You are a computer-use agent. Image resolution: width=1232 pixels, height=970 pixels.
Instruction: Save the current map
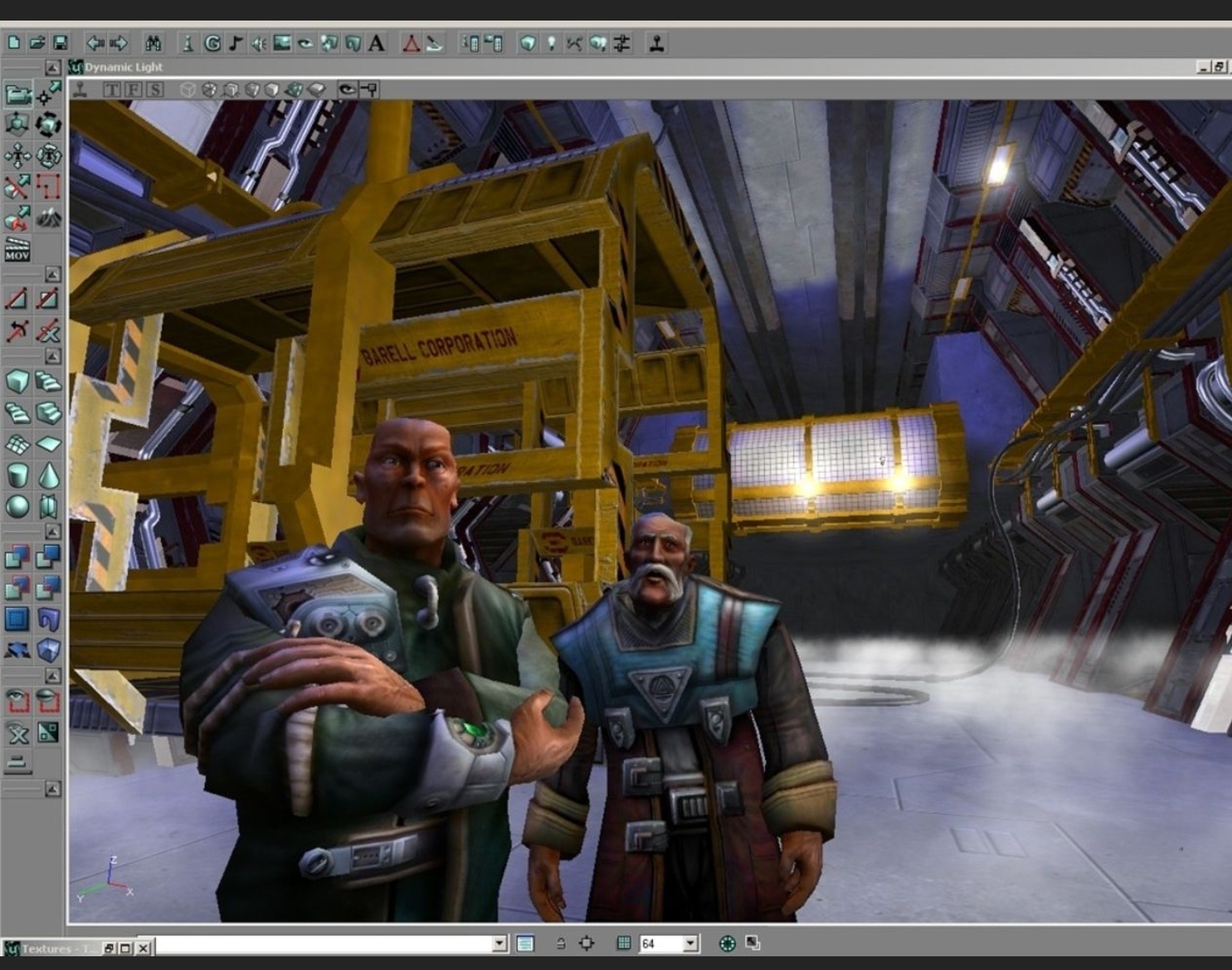pyautogui.click(x=60, y=43)
